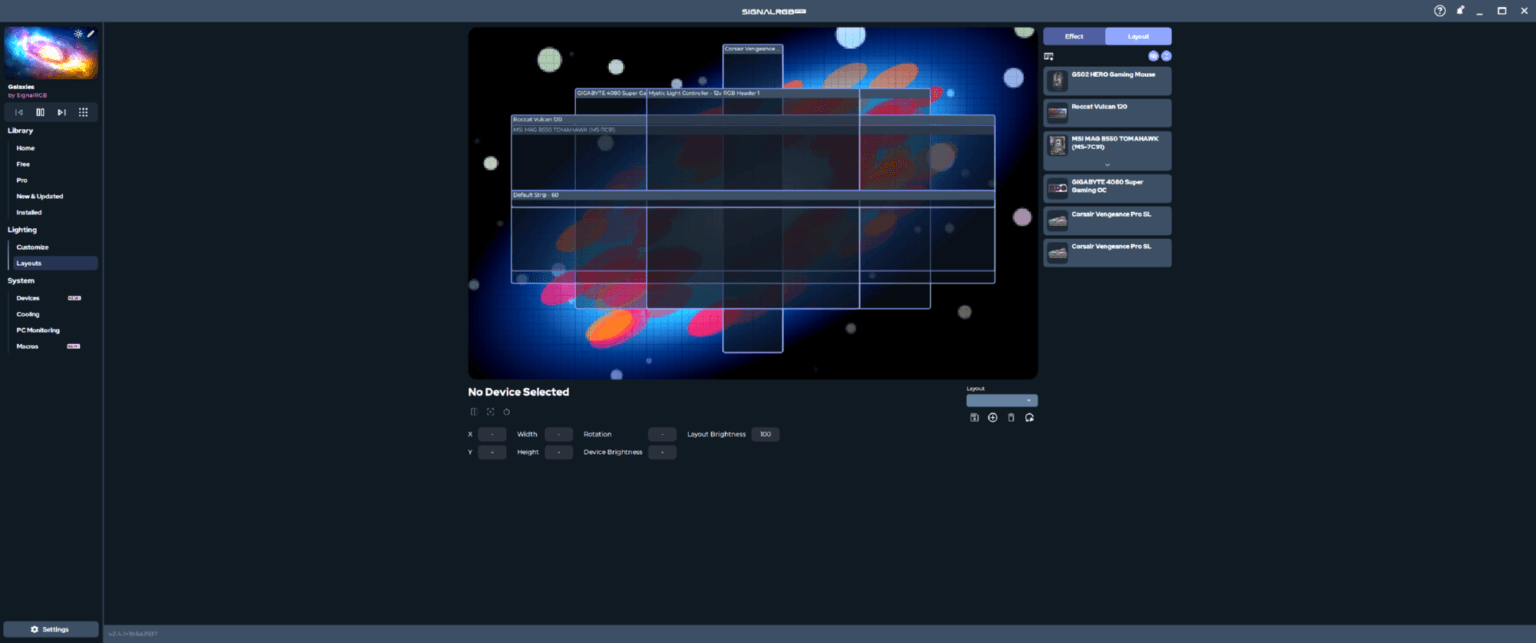The width and height of the screenshot is (1536, 643).
Task: Show New & Updated effects
Action: point(40,196)
